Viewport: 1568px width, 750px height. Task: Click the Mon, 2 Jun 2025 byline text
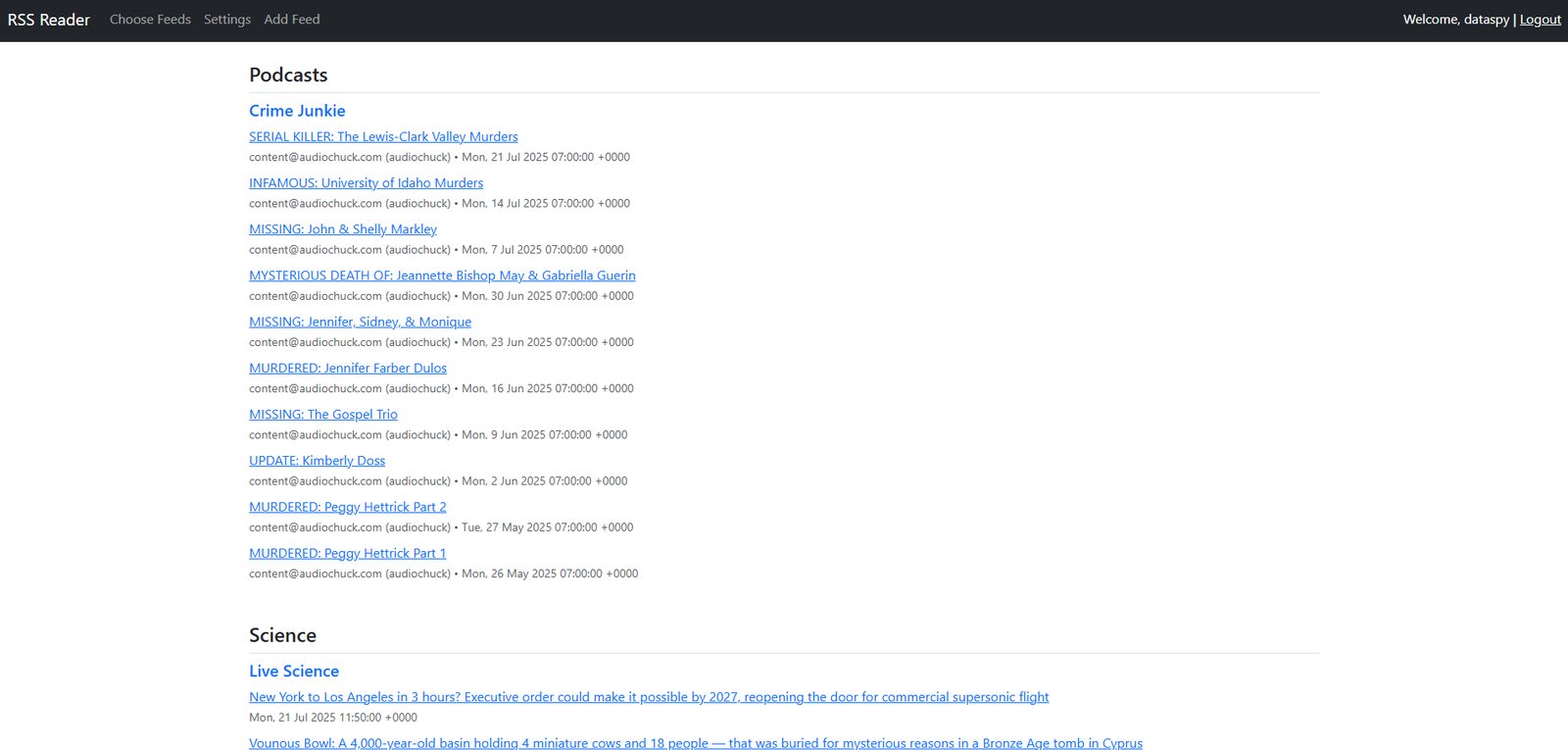point(438,480)
